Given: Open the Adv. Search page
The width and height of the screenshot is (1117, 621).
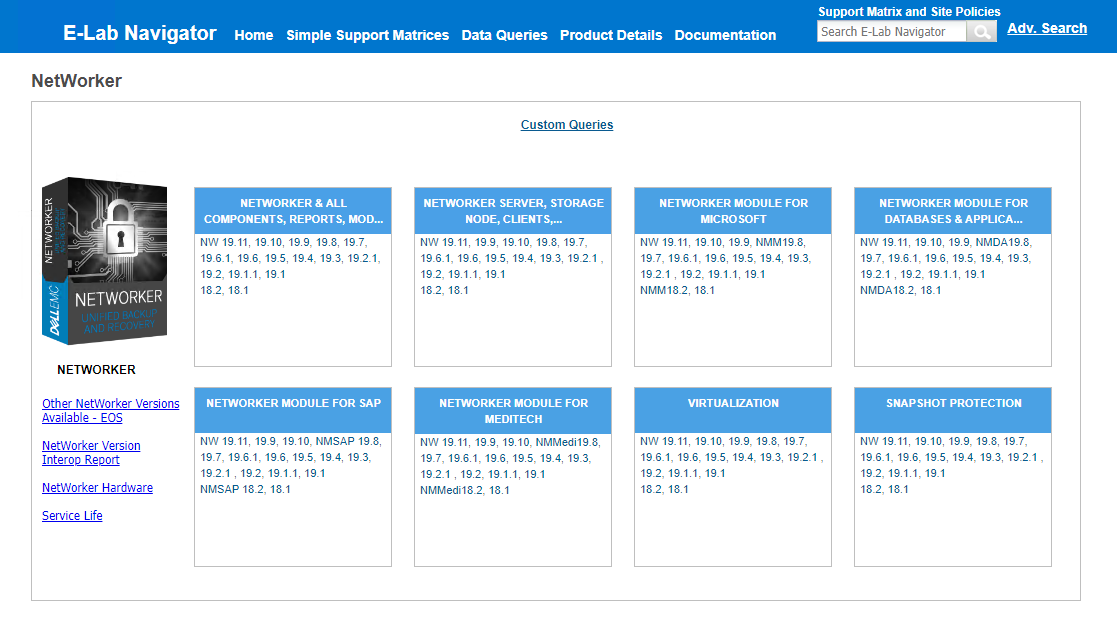Looking at the screenshot, I should click(x=1046, y=28).
